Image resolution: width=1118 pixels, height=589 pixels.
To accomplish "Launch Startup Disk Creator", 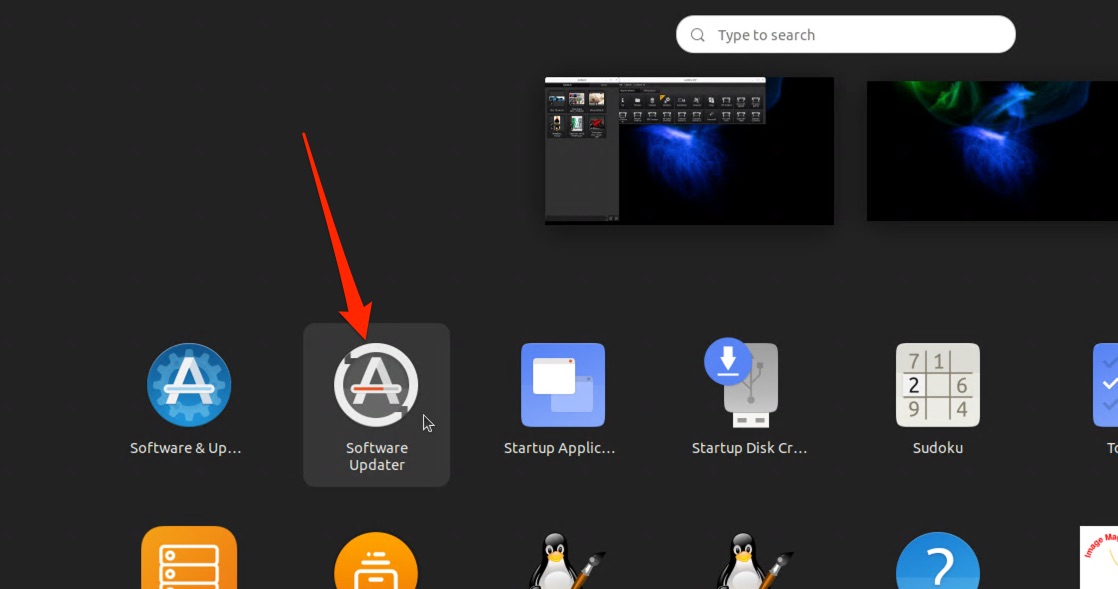I will pos(749,383).
